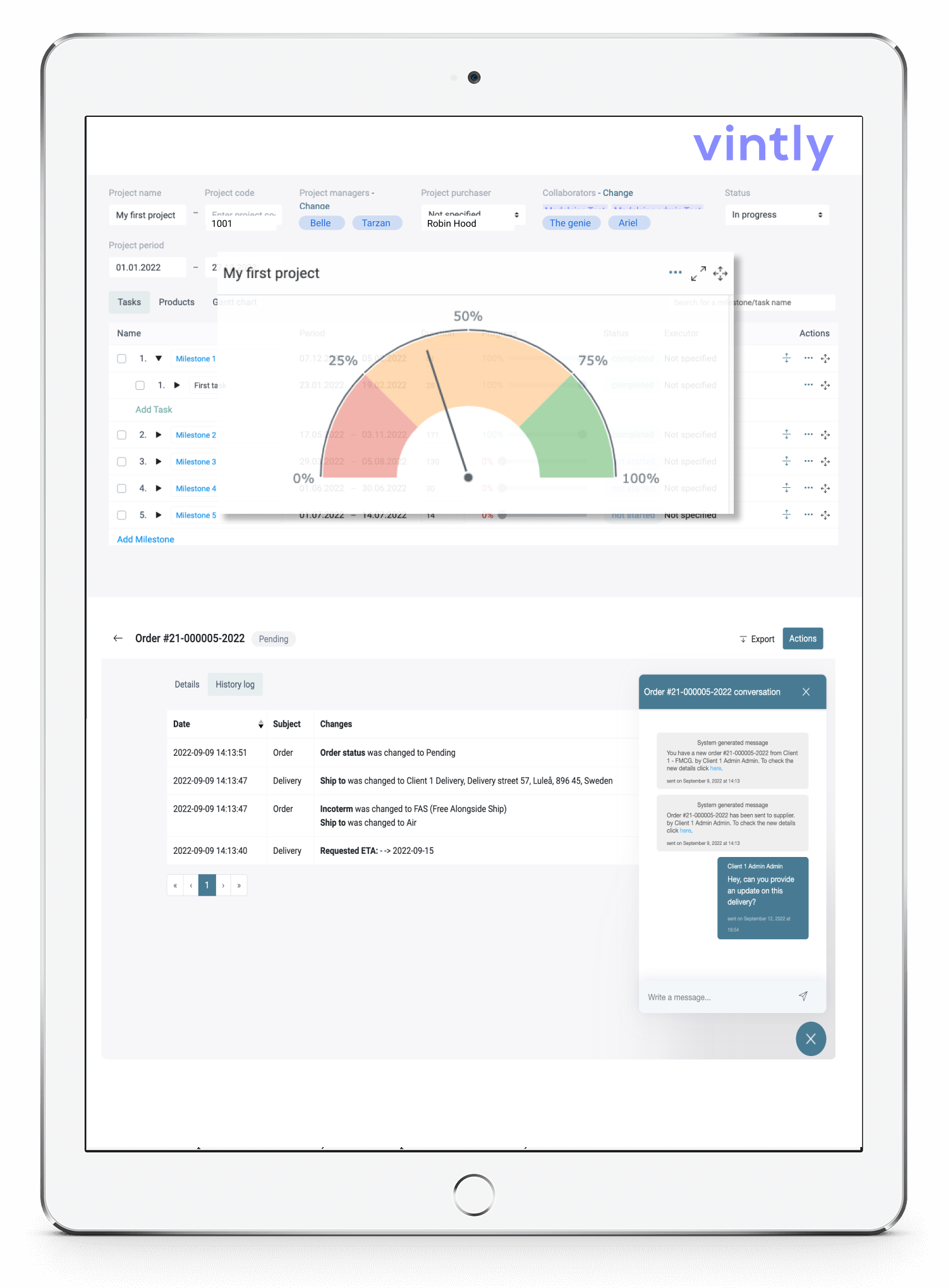Open more options for the First task row
The width and height of the screenshot is (948, 1288).
(808, 385)
